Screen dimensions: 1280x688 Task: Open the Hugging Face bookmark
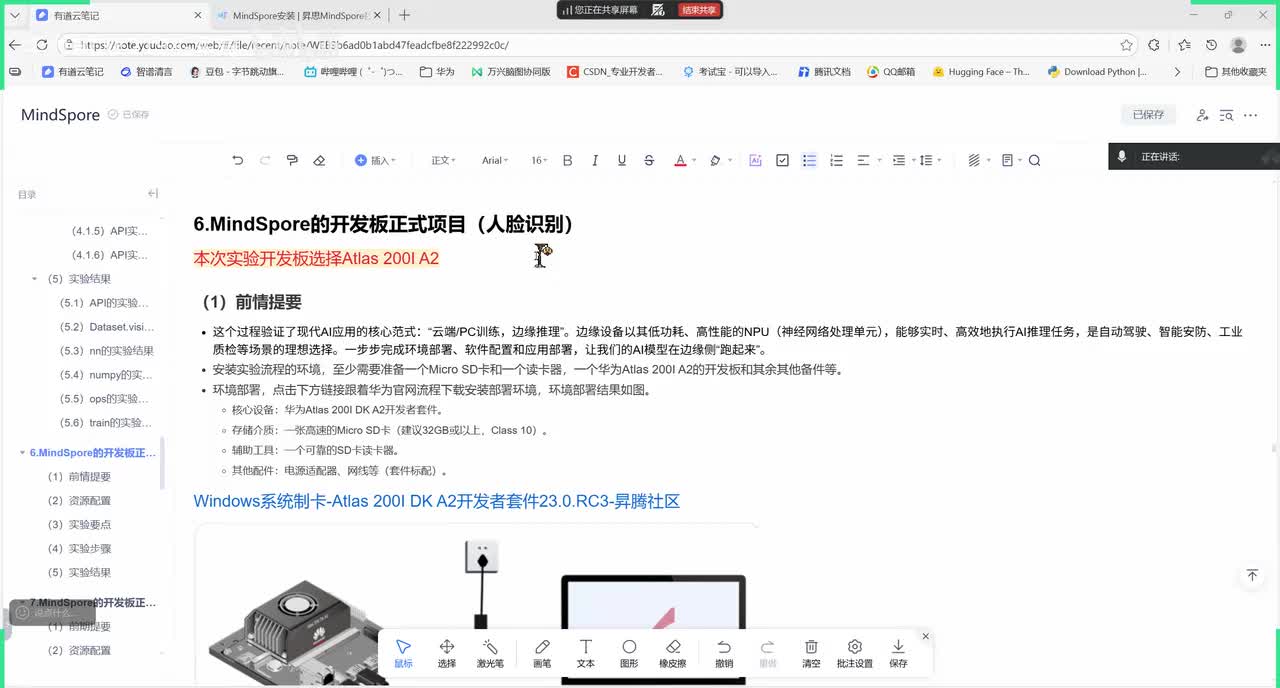click(980, 72)
